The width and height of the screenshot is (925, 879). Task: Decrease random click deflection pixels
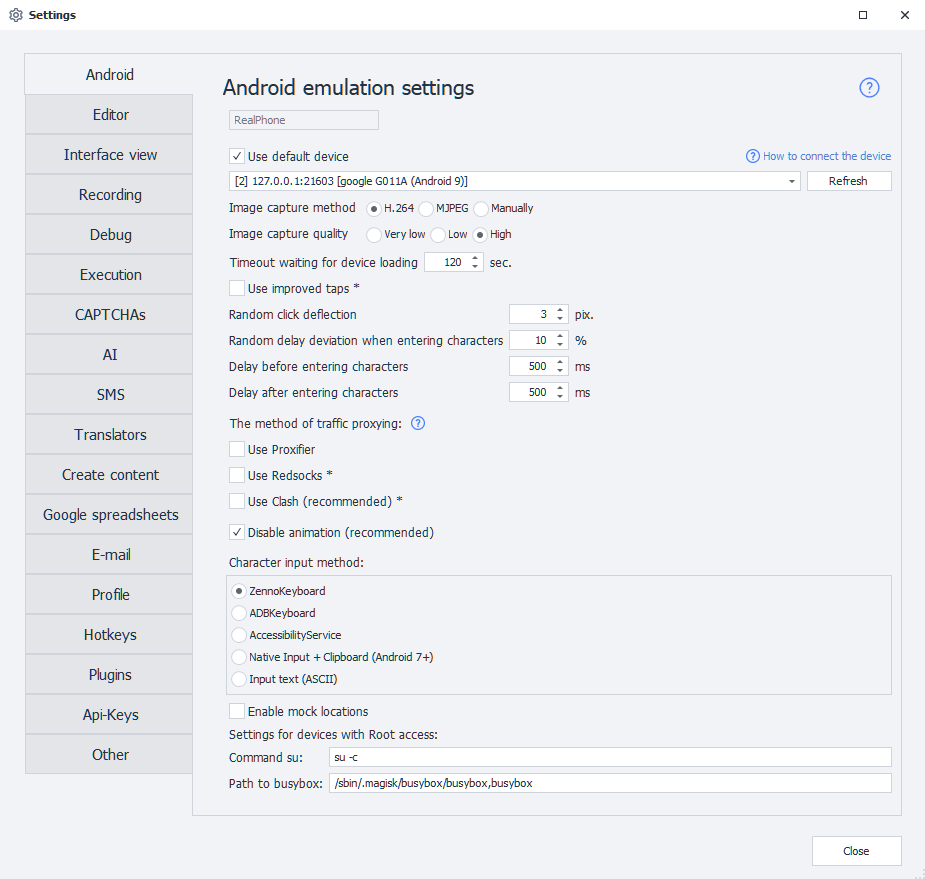click(x=560, y=319)
